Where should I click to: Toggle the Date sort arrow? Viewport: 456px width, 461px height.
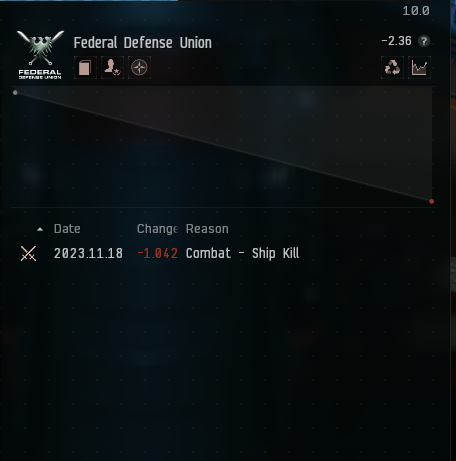click(40, 229)
